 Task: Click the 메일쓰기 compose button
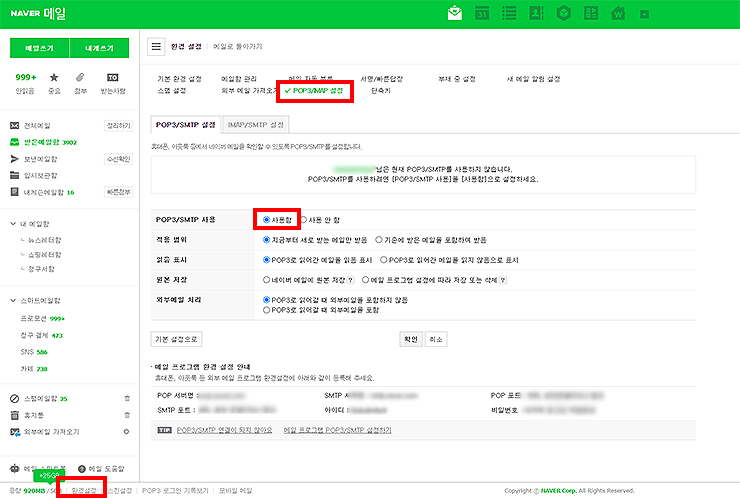point(40,48)
